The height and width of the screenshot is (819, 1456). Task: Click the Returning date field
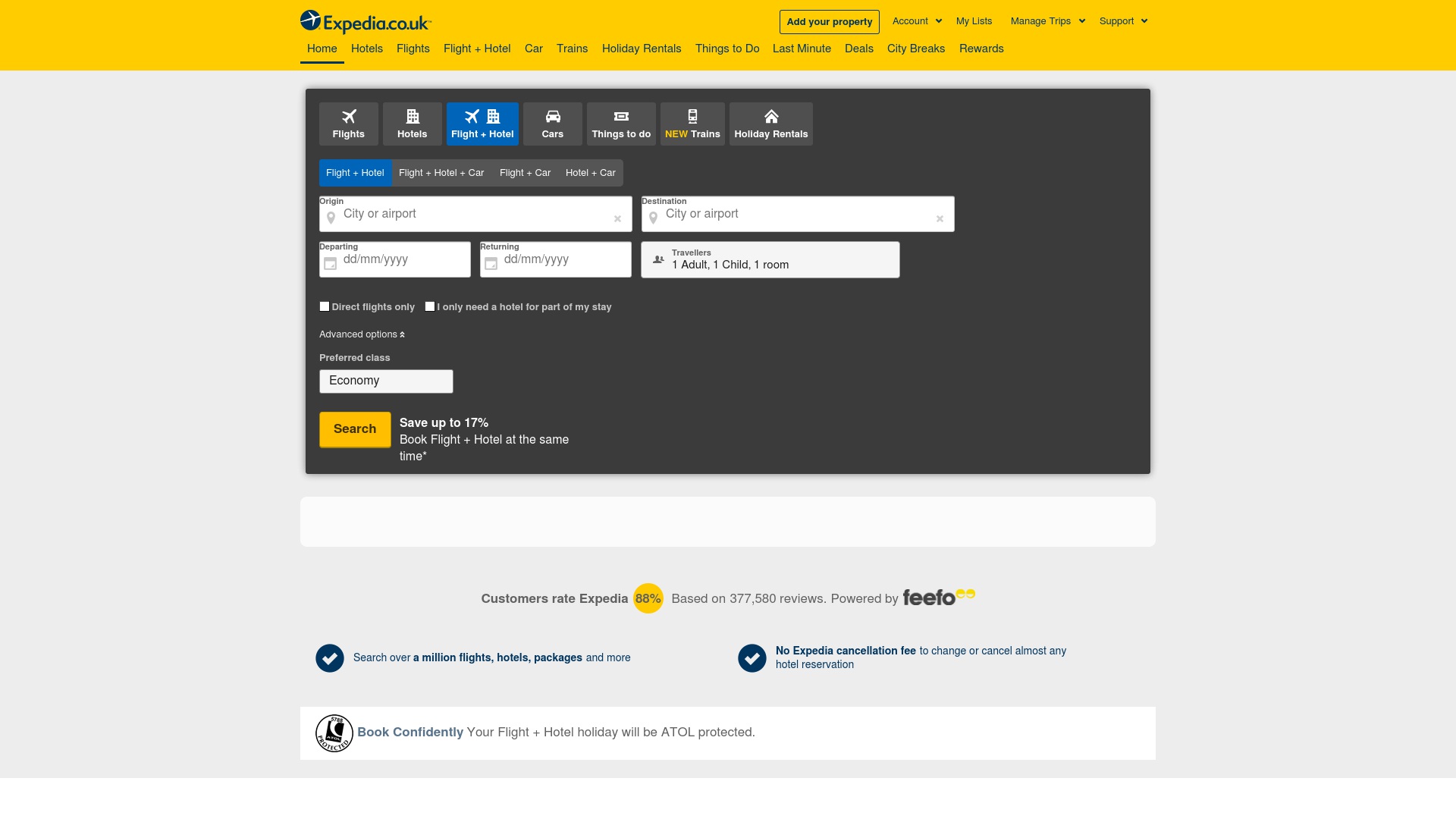556,260
